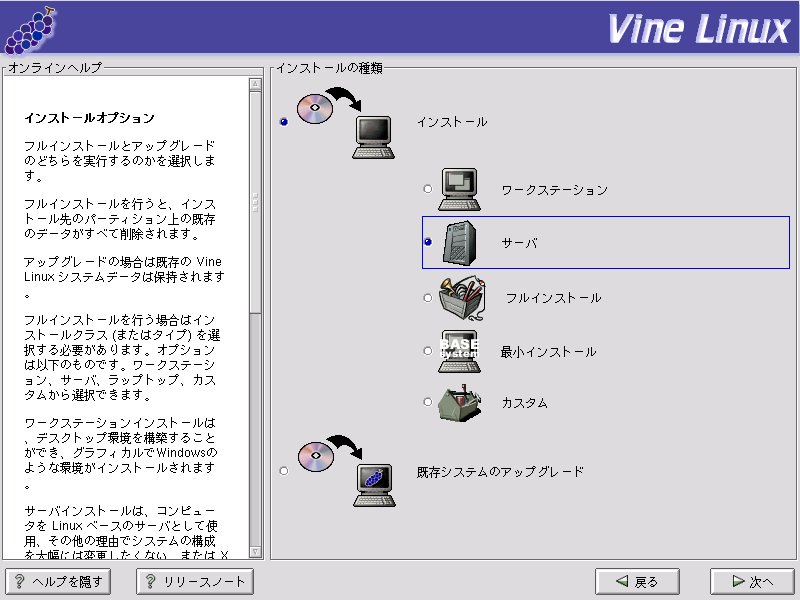Select the フルインストール radio button

(428, 297)
